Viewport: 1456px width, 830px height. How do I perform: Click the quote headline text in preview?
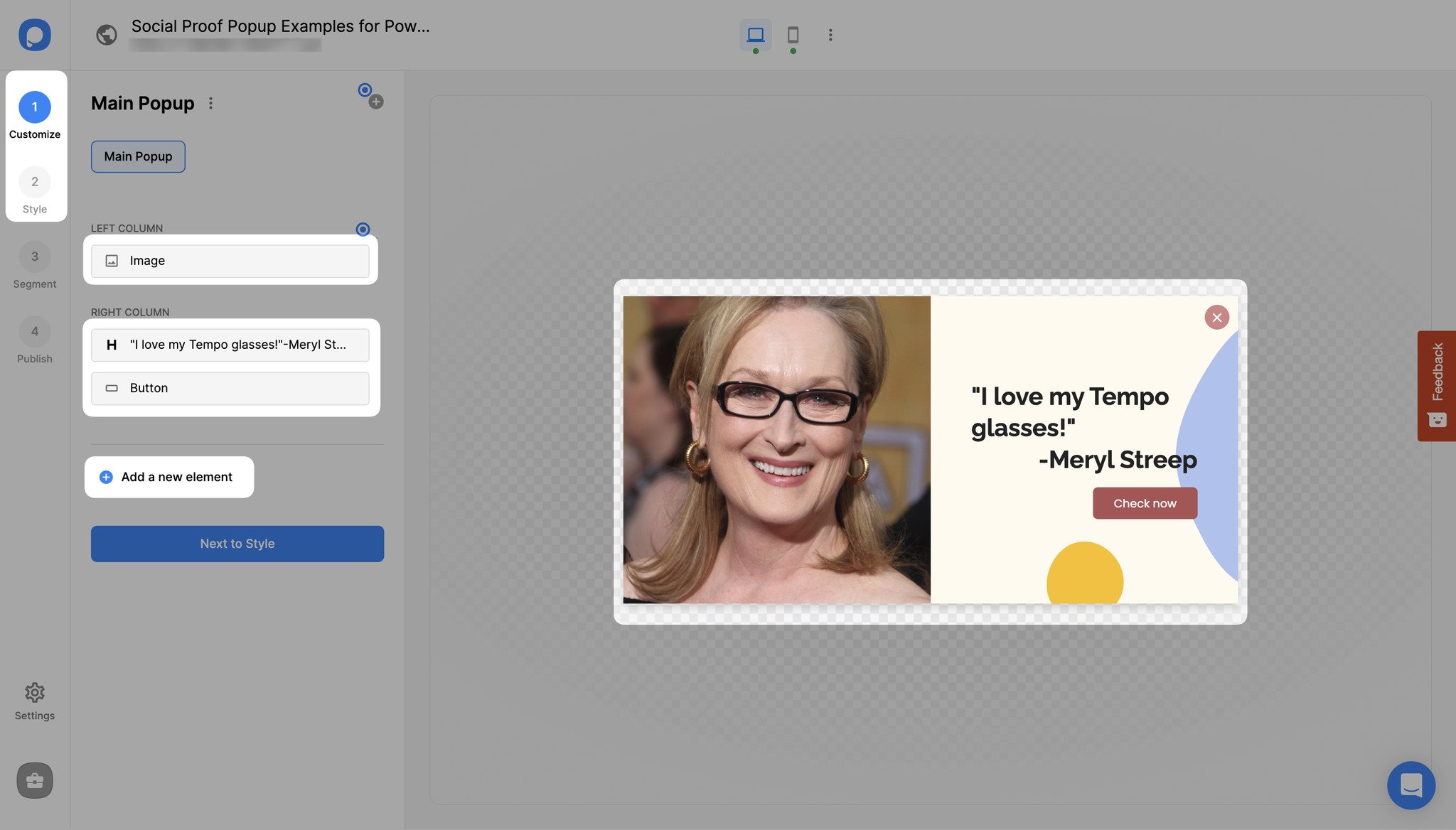pyautogui.click(x=1083, y=428)
